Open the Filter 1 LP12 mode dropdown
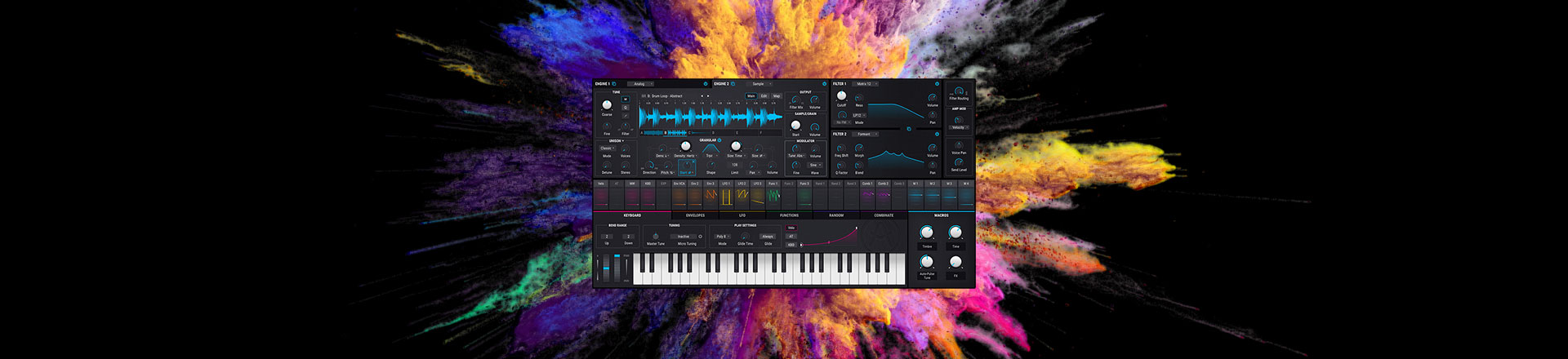The width and height of the screenshot is (1568, 359). click(x=858, y=115)
